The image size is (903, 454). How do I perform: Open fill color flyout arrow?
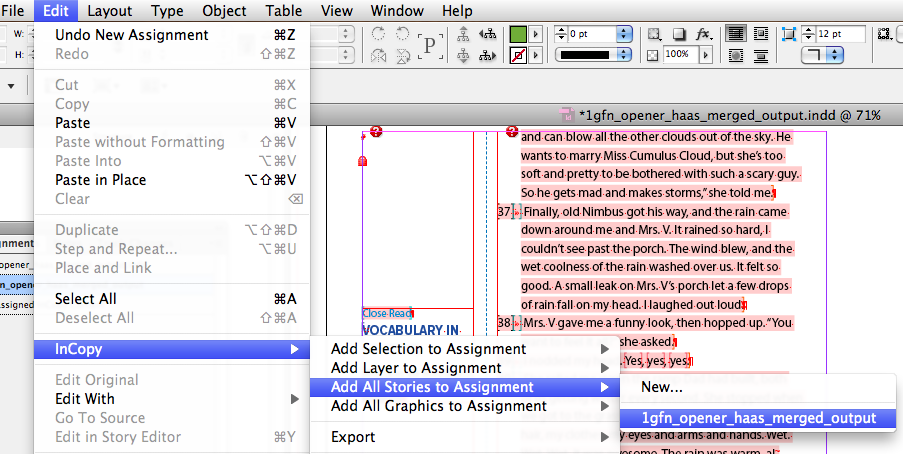(536, 34)
